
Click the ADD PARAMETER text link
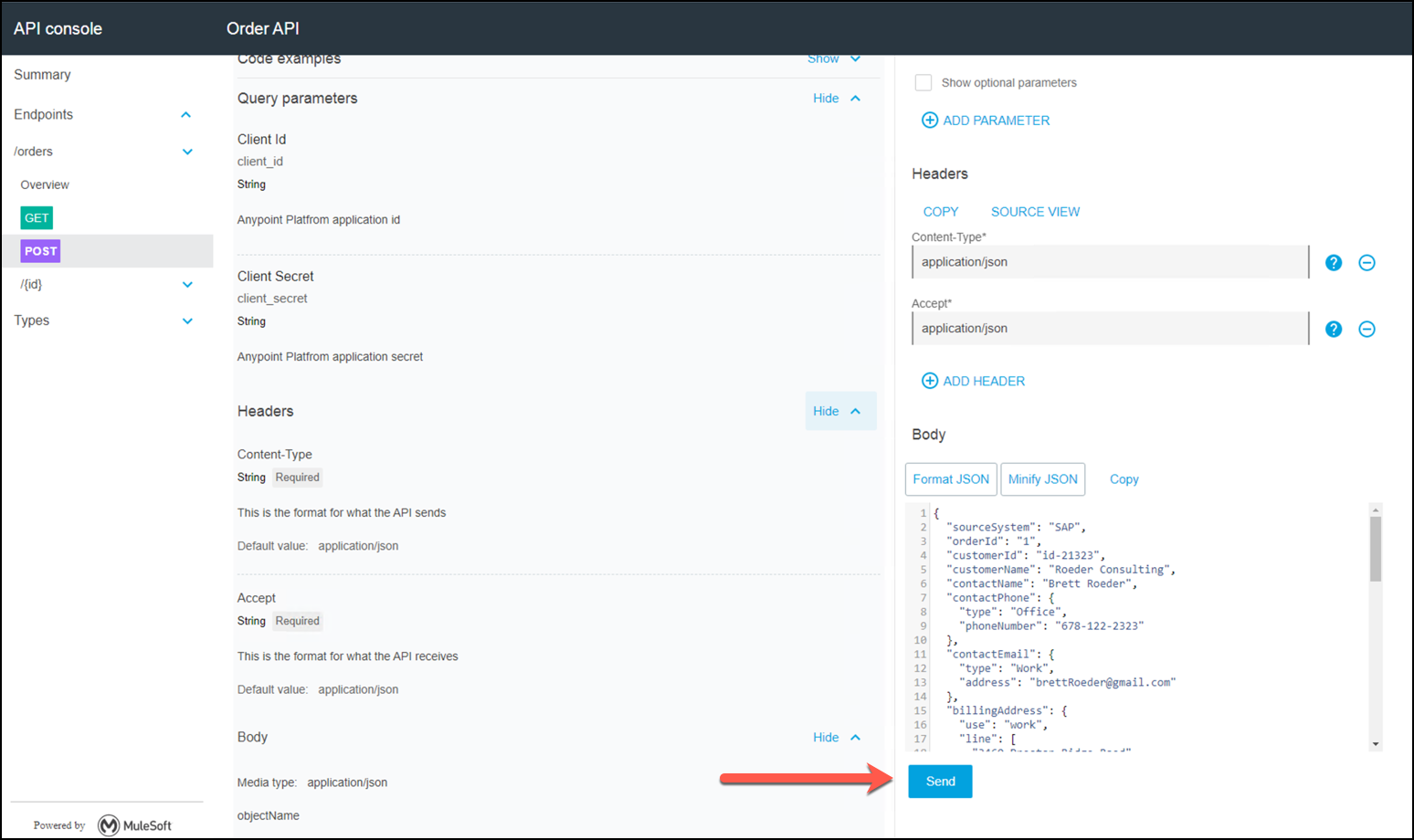point(997,121)
